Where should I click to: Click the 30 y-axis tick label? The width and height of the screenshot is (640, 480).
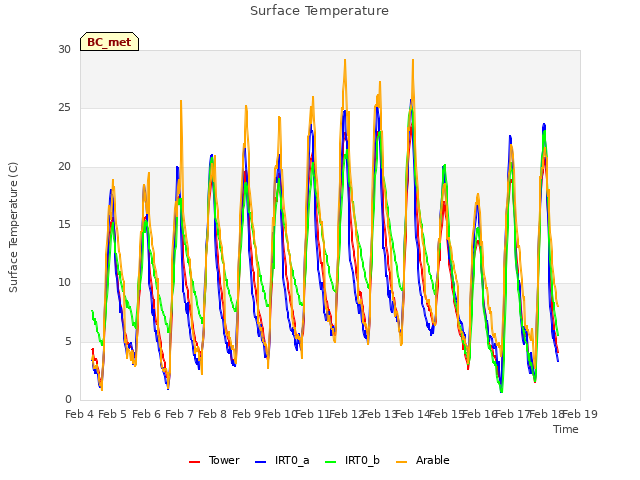click(64, 50)
